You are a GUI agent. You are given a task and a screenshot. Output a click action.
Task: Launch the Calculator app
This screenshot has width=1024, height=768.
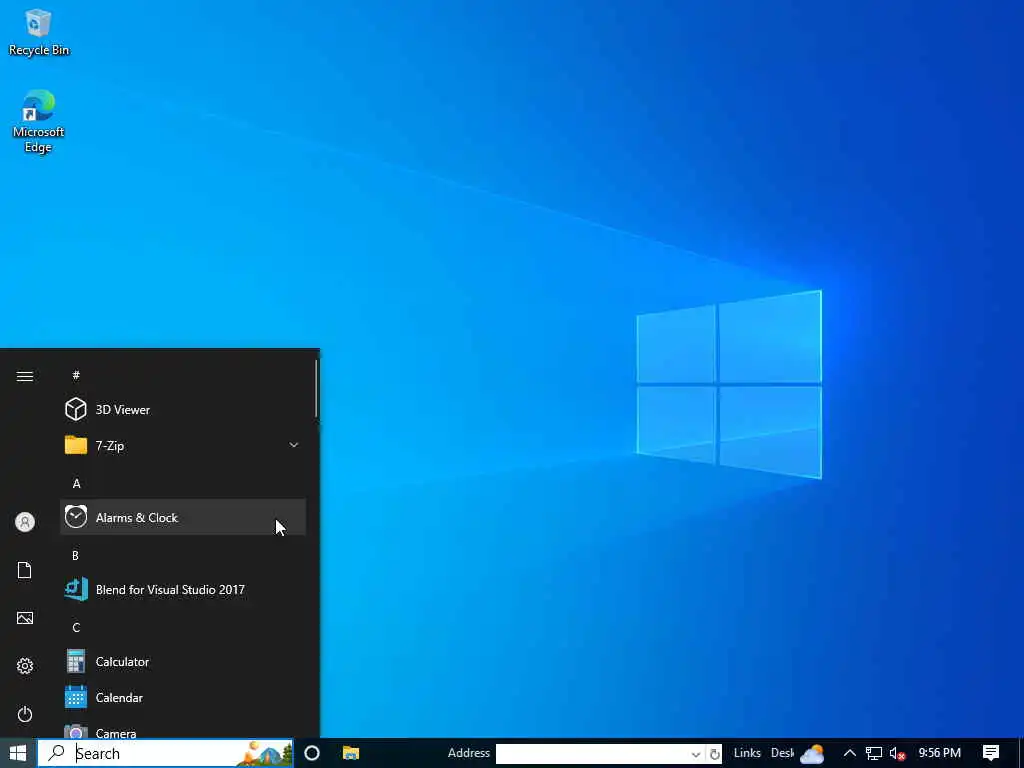(183, 662)
